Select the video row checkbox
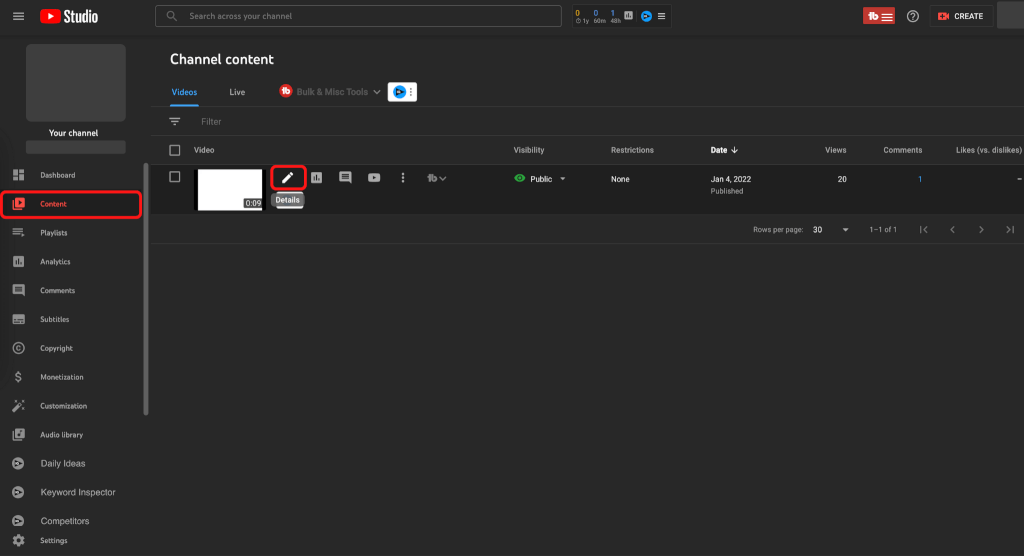The image size is (1024, 556). pos(175,177)
